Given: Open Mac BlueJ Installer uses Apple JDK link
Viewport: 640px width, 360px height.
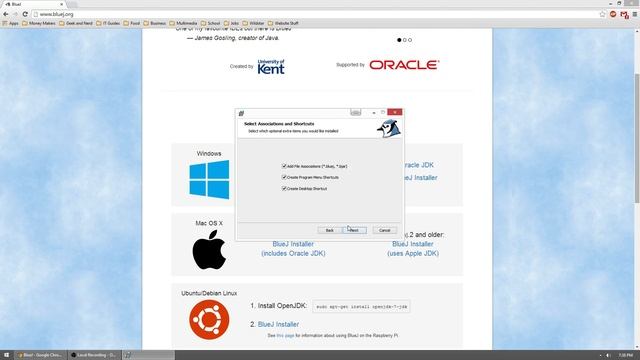Looking at the screenshot, I should point(413,249).
